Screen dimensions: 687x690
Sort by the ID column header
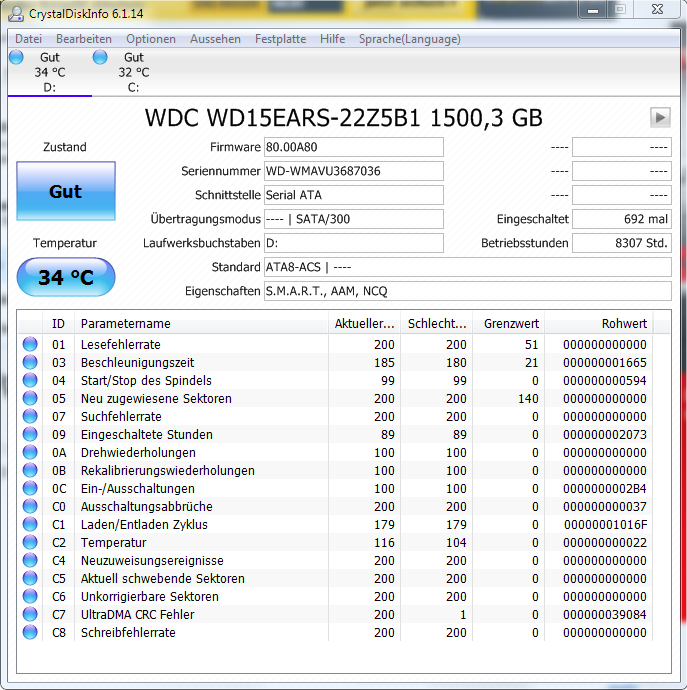tap(58, 323)
